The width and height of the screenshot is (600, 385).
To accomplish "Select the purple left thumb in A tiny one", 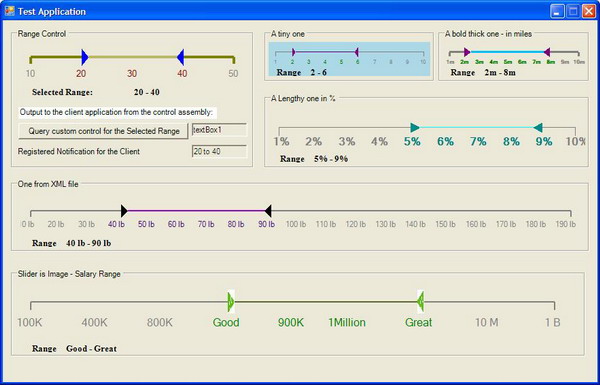I will click(x=293, y=52).
